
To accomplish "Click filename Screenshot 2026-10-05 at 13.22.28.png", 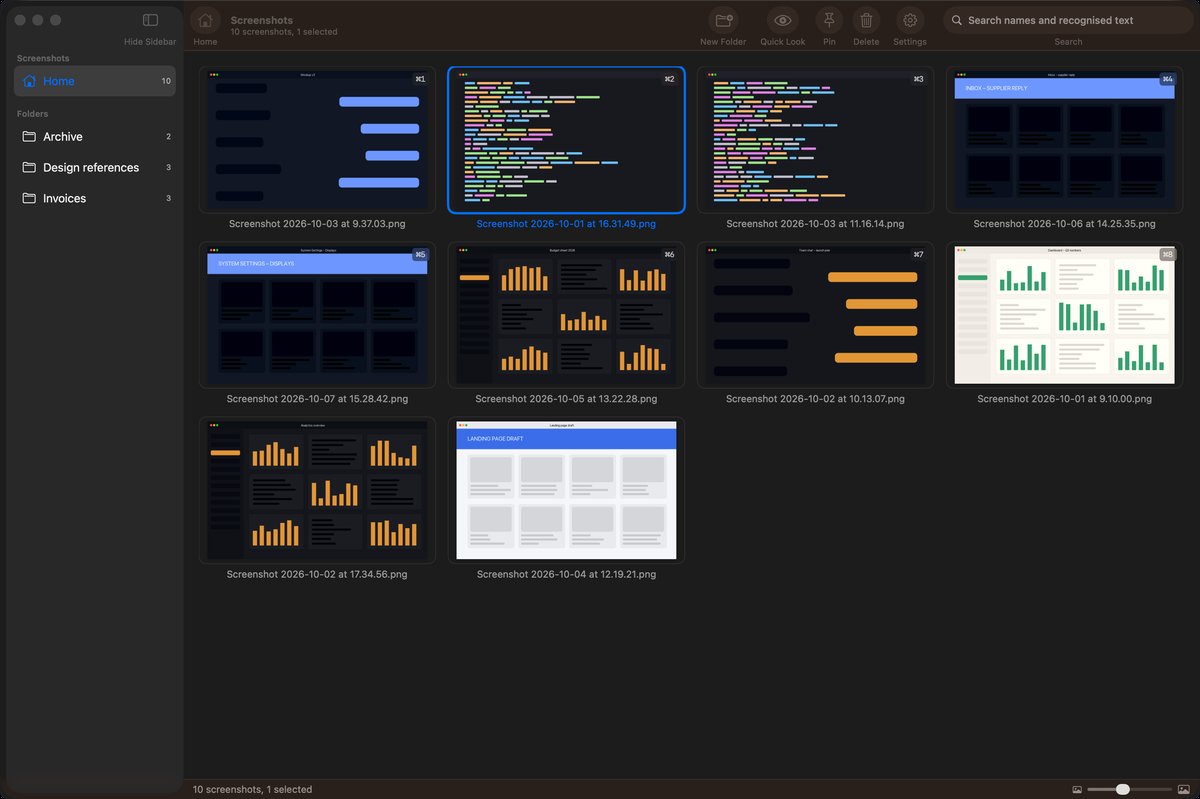I will click(566, 399).
